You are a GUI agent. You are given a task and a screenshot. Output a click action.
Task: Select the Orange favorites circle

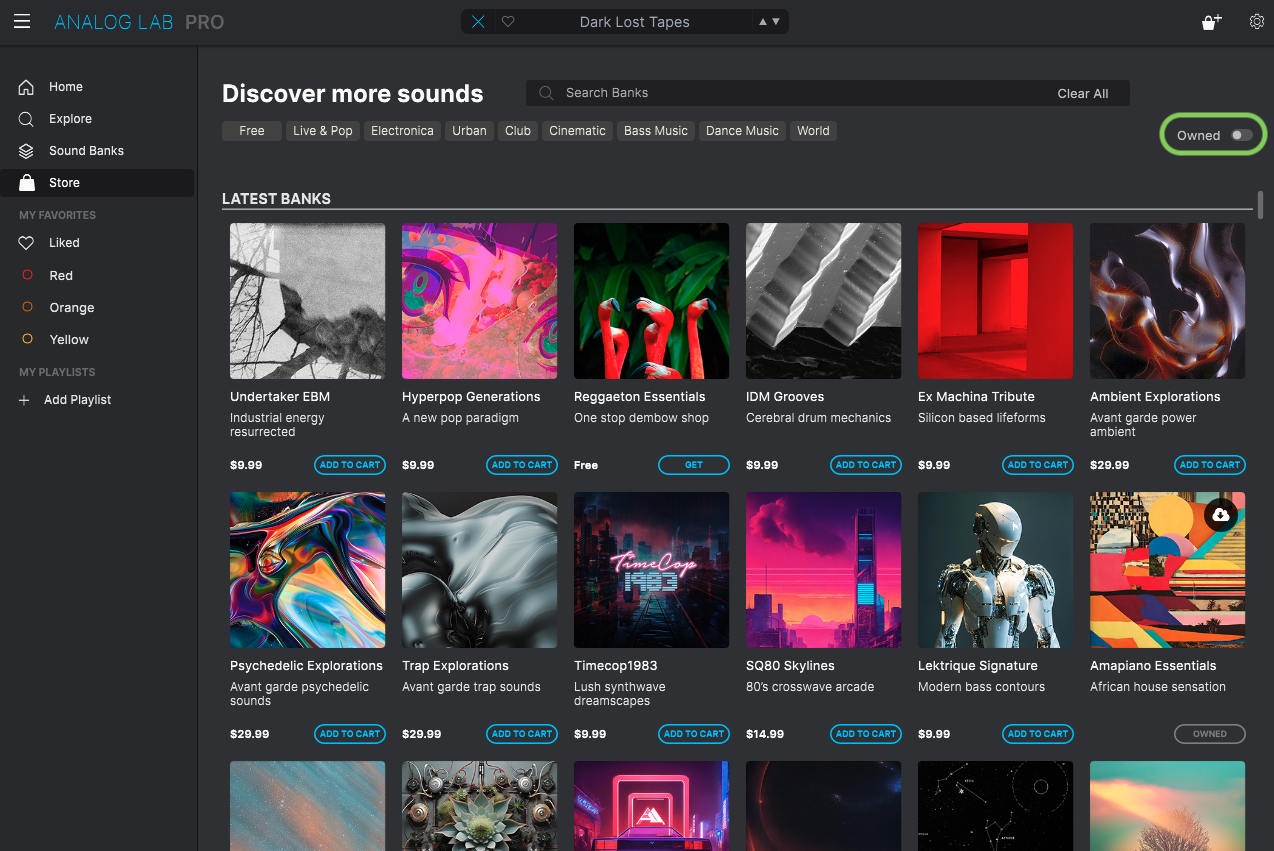tap(28, 307)
